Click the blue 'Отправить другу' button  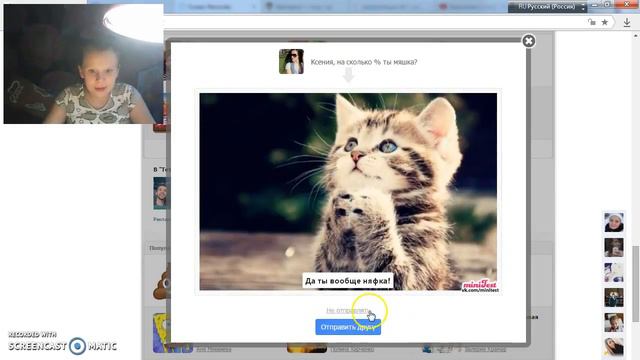[x=348, y=327]
